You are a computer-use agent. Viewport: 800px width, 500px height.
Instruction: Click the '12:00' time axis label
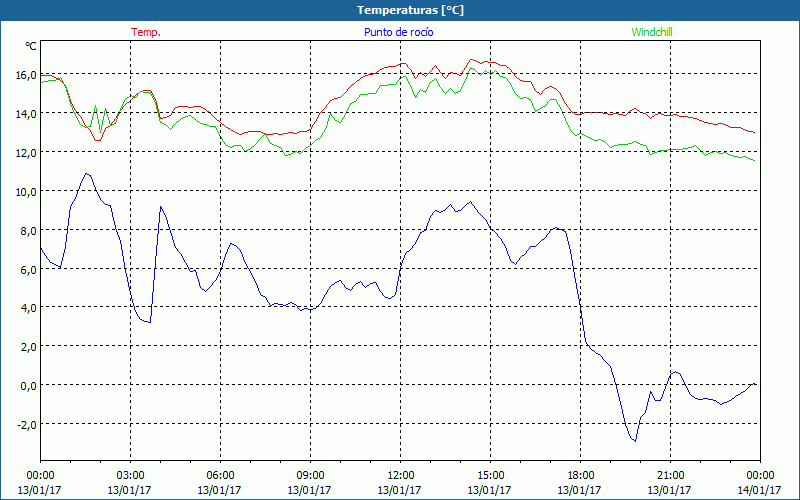[x=400, y=476]
